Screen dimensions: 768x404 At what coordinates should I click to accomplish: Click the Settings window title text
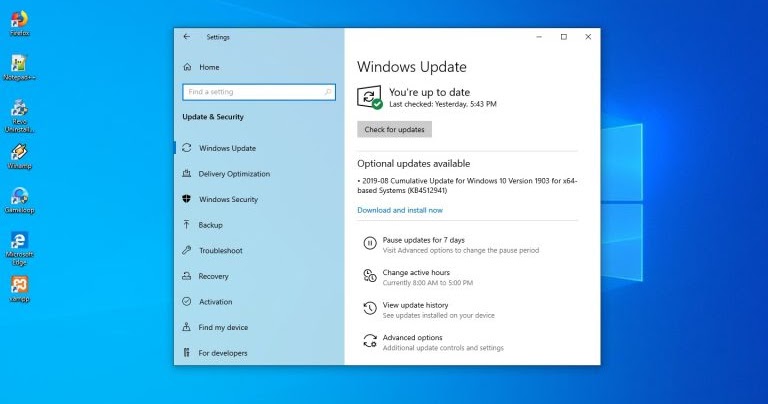[218, 37]
